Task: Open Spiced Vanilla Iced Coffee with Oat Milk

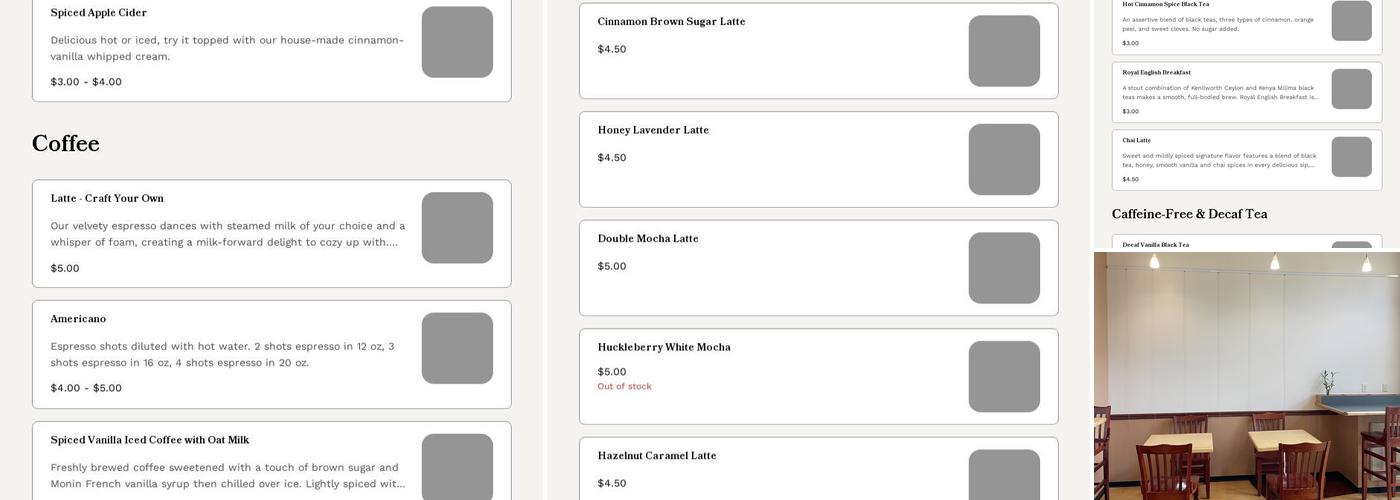Action: pos(150,440)
